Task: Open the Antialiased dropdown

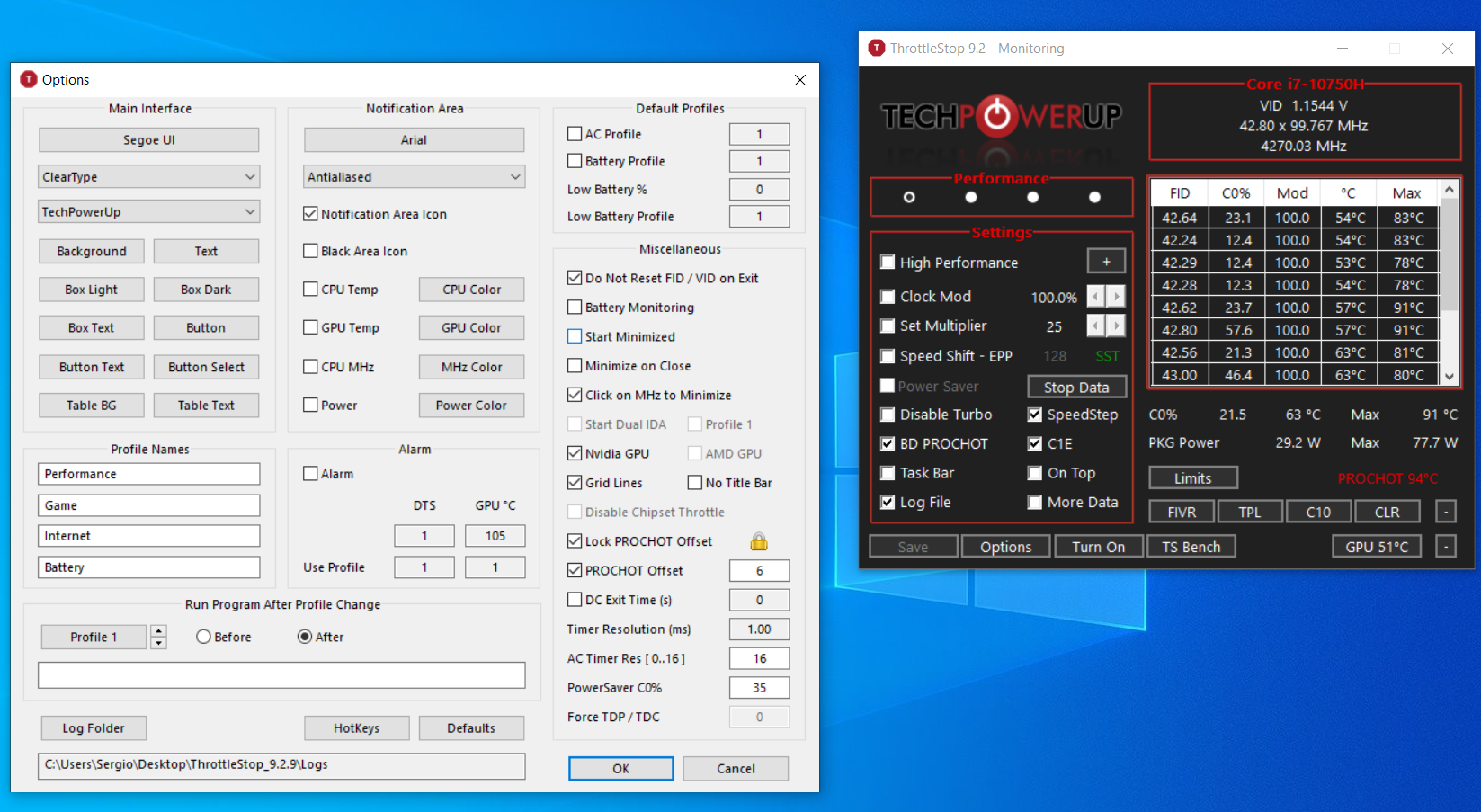Action: [414, 177]
